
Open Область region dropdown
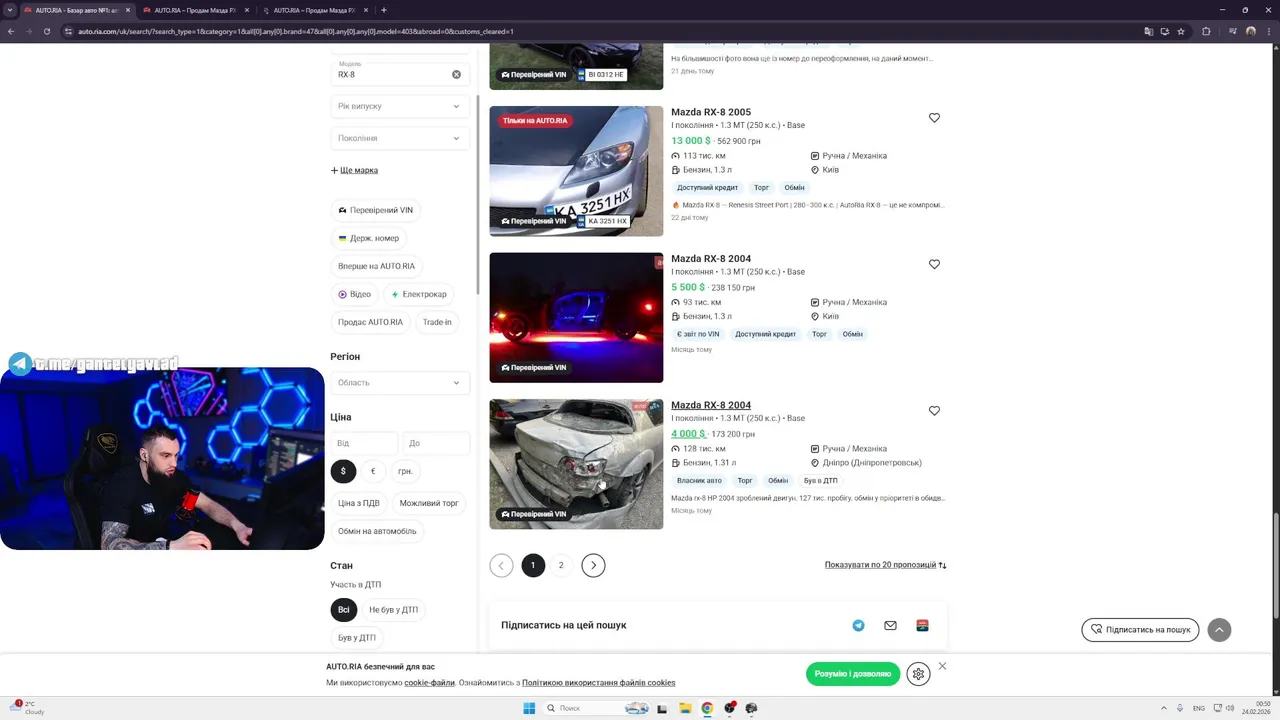click(400, 382)
